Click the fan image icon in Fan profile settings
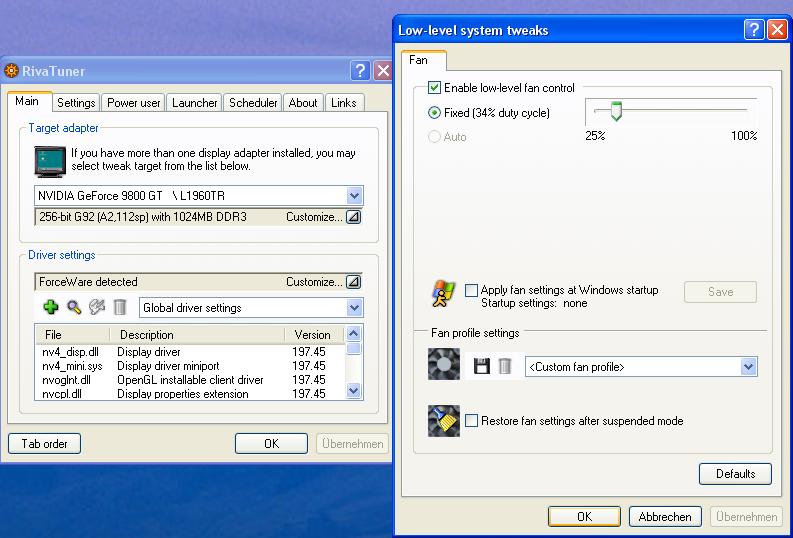Viewport: 793px width, 538px height. [444, 364]
